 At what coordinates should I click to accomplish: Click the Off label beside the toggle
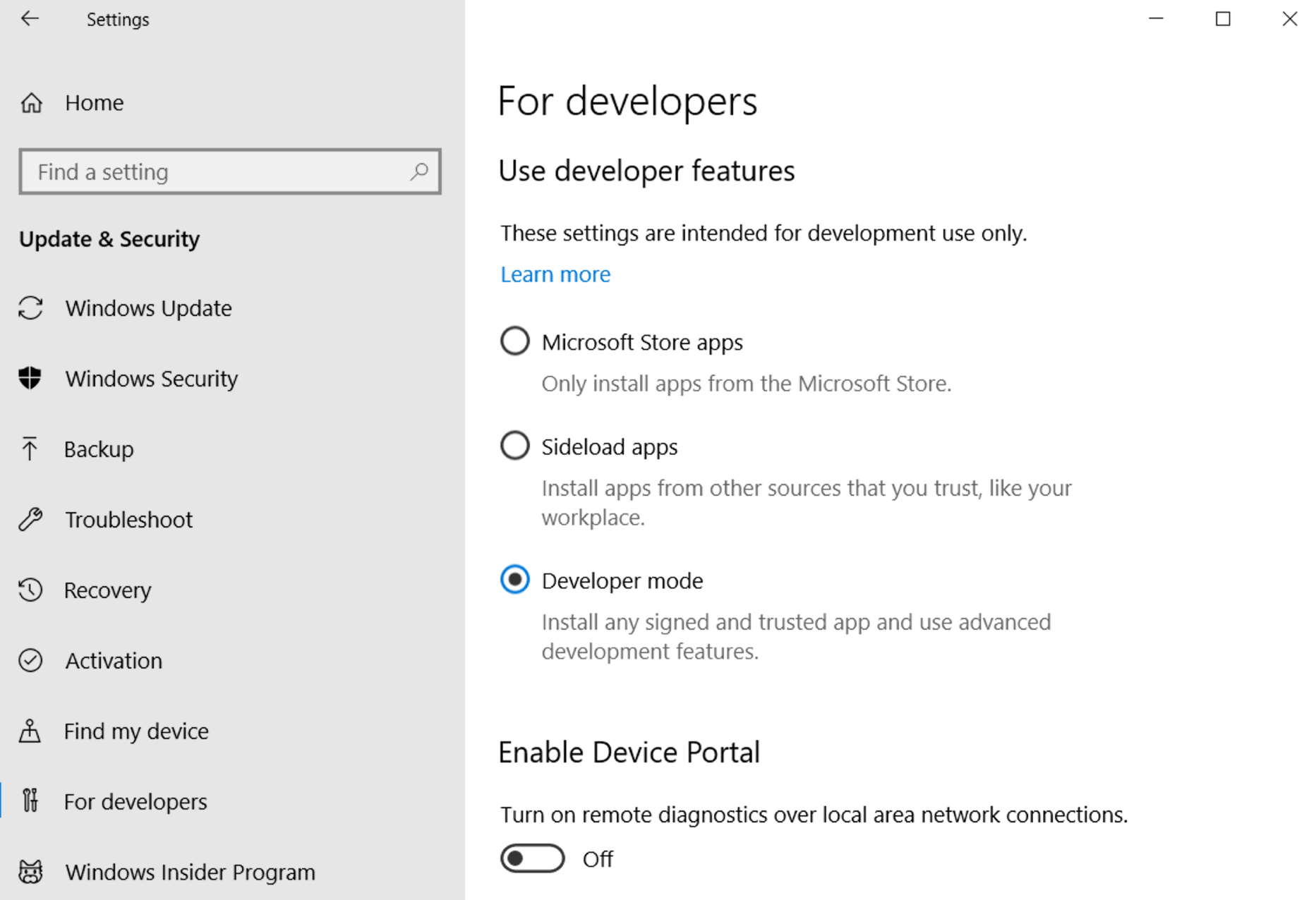(x=598, y=859)
